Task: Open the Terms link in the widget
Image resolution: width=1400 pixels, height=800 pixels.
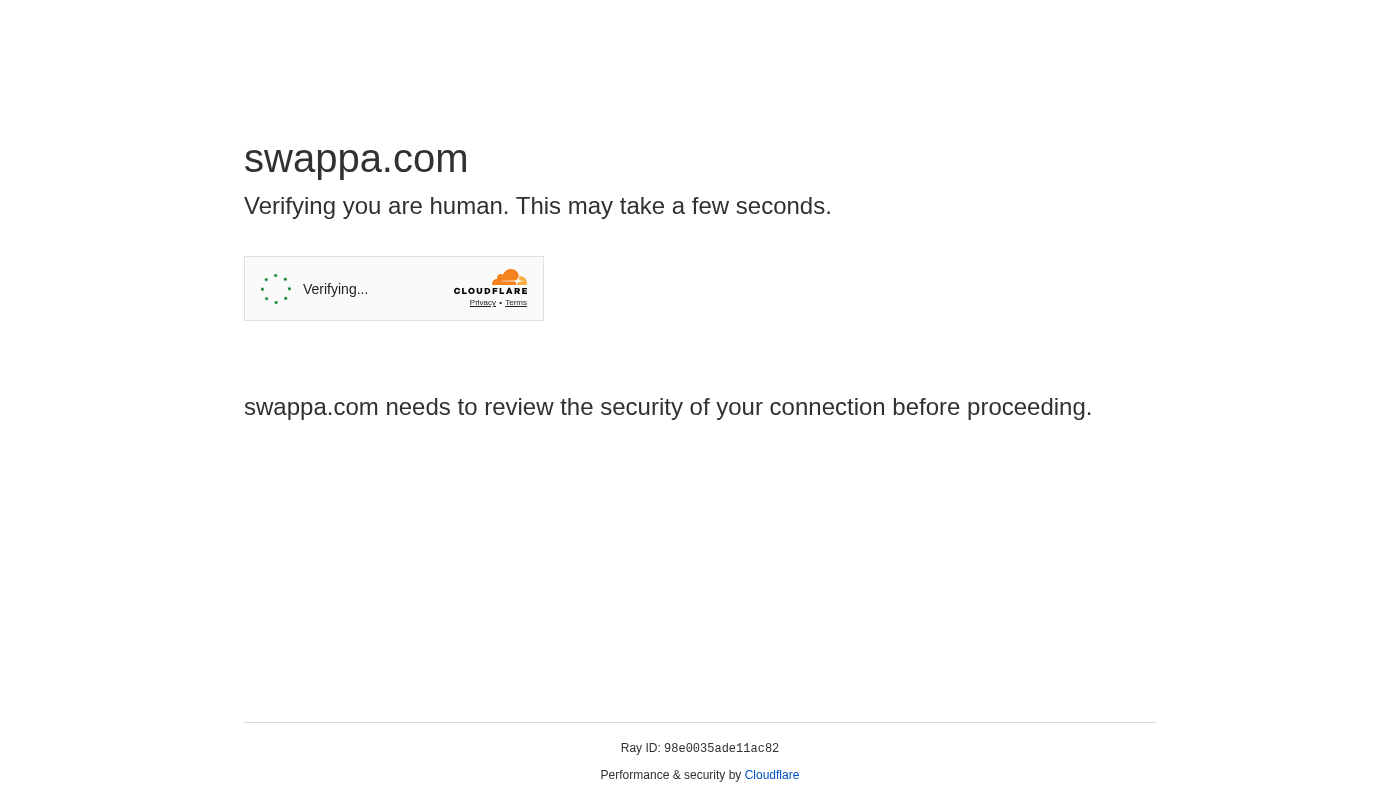Action: [x=516, y=303]
